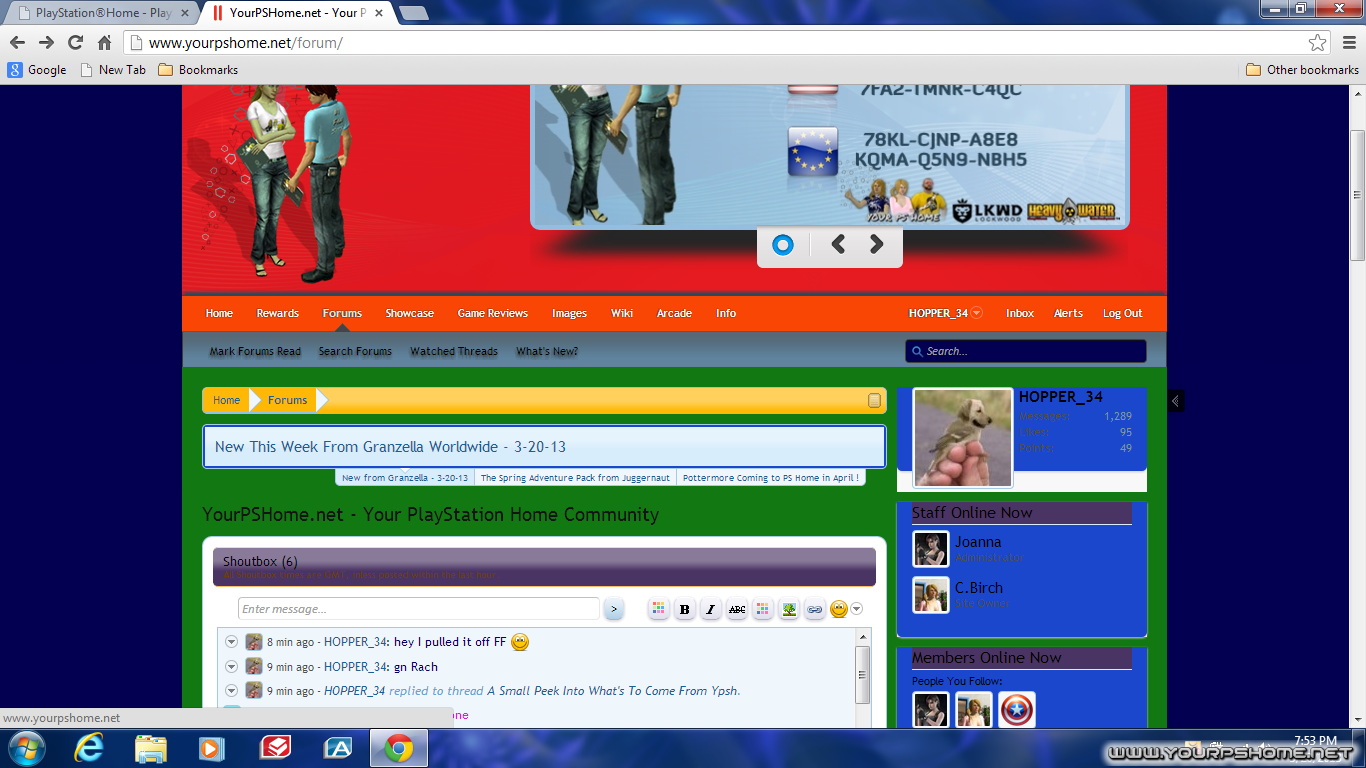The width and height of the screenshot is (1366, 768).
Task: Open the Inbox link
Action: tap(1020, 313)
